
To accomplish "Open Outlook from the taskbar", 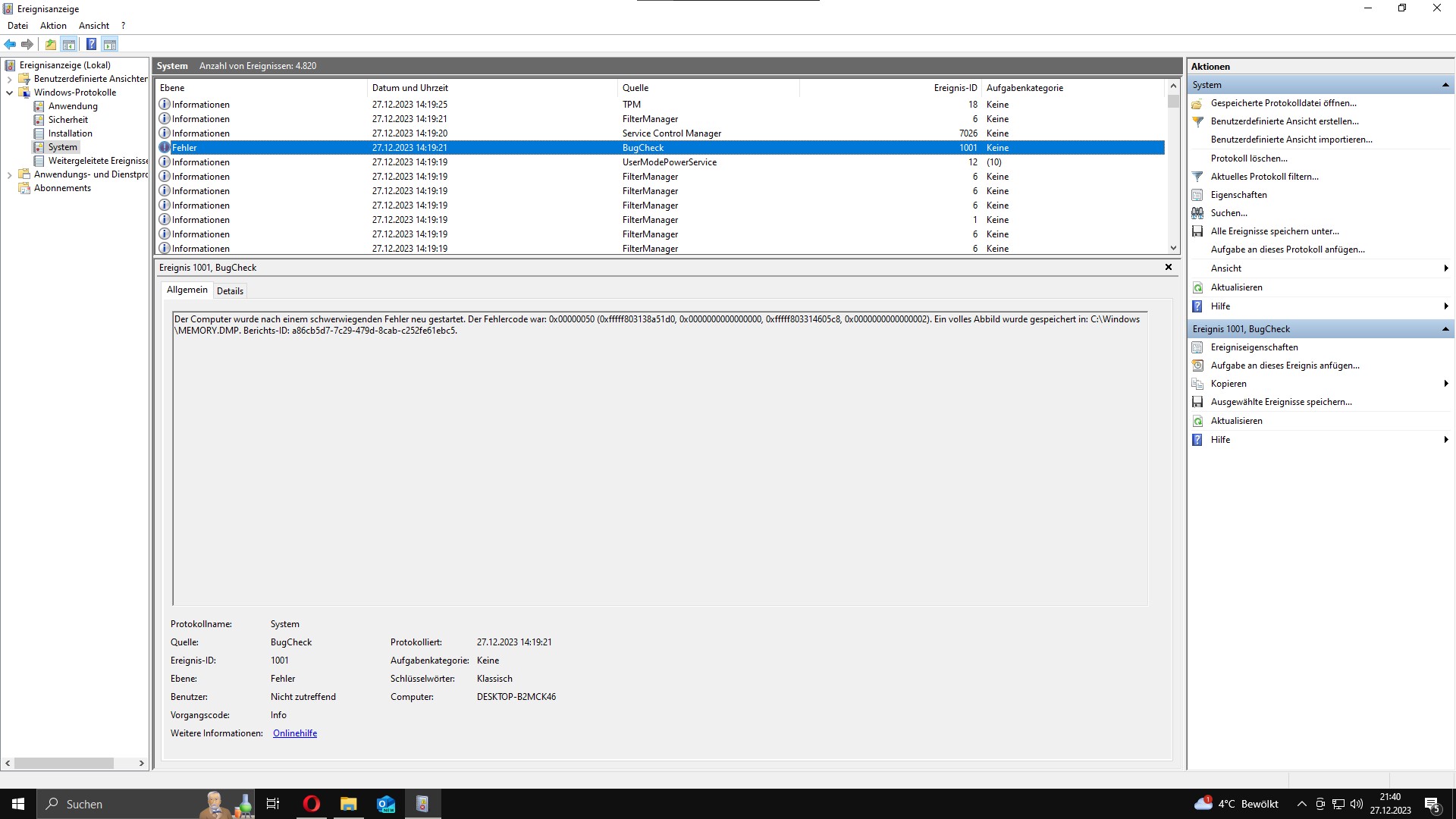I will coord(386,804).
